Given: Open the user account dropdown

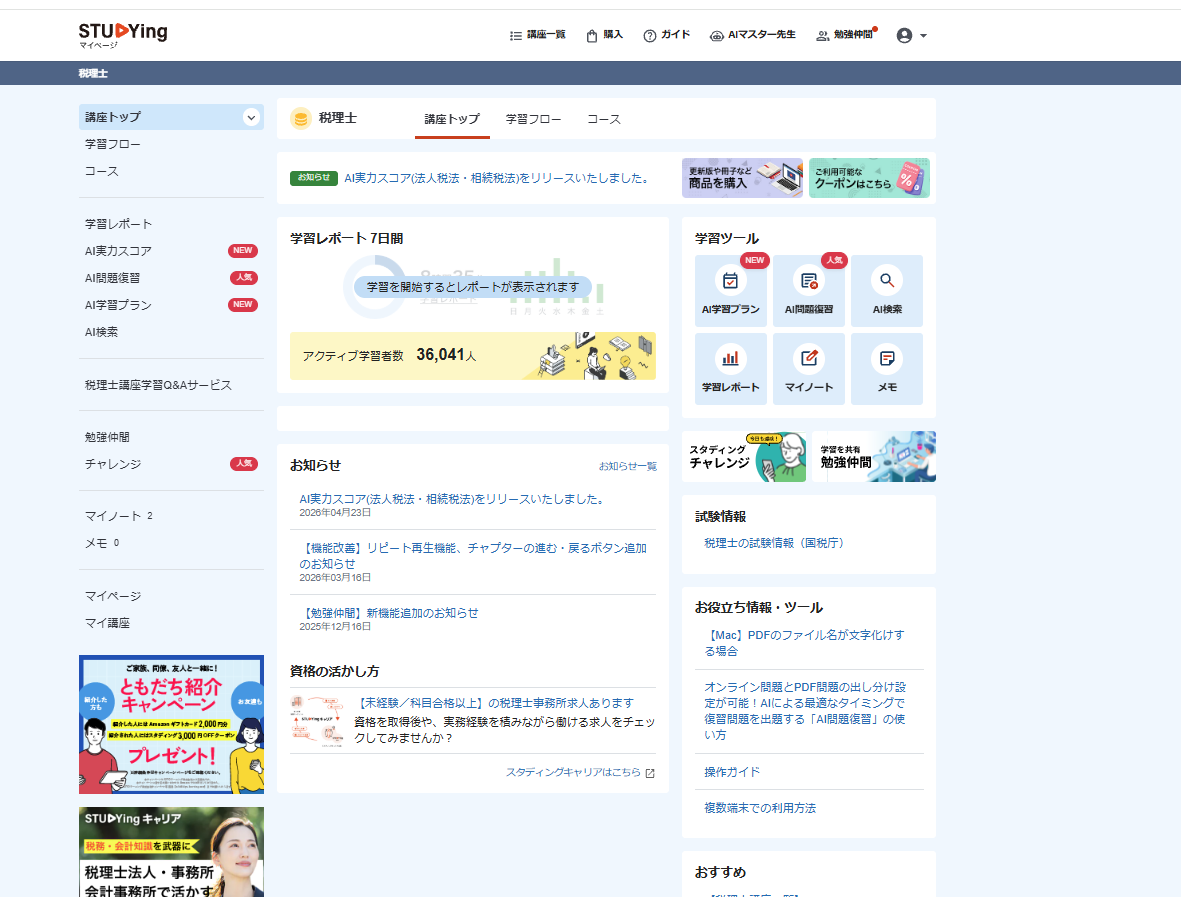Looking at the screenshot, I should 911,35.
